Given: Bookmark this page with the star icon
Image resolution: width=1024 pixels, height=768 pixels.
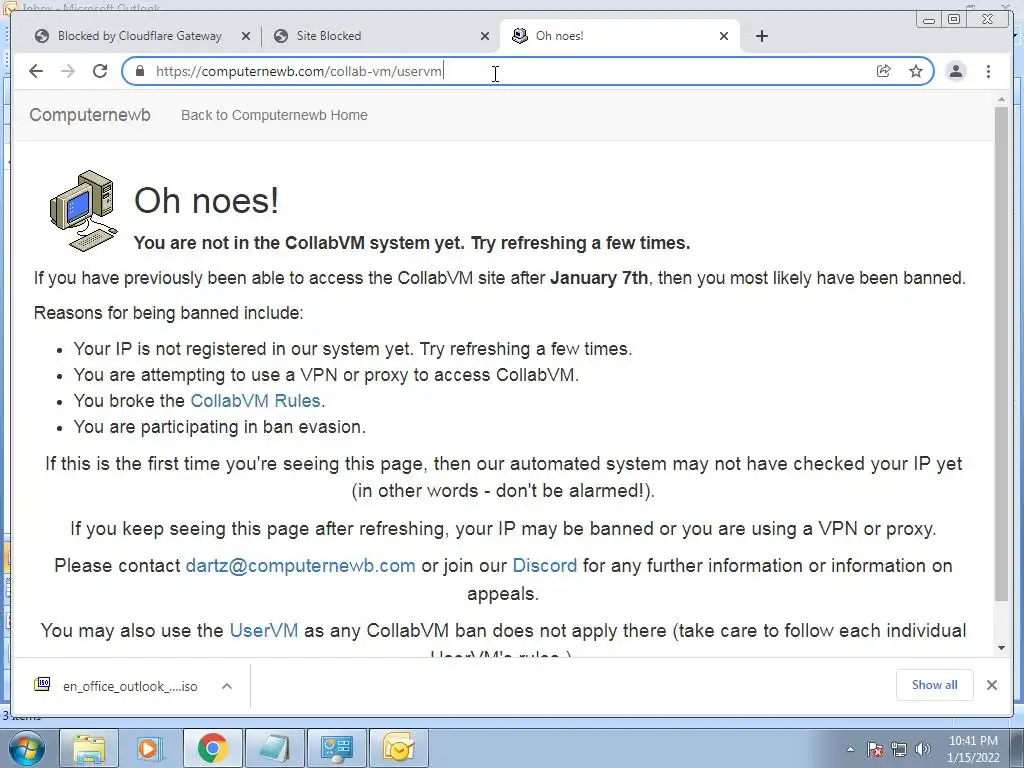Looking at the screenshot, I should tap(916, 71).
